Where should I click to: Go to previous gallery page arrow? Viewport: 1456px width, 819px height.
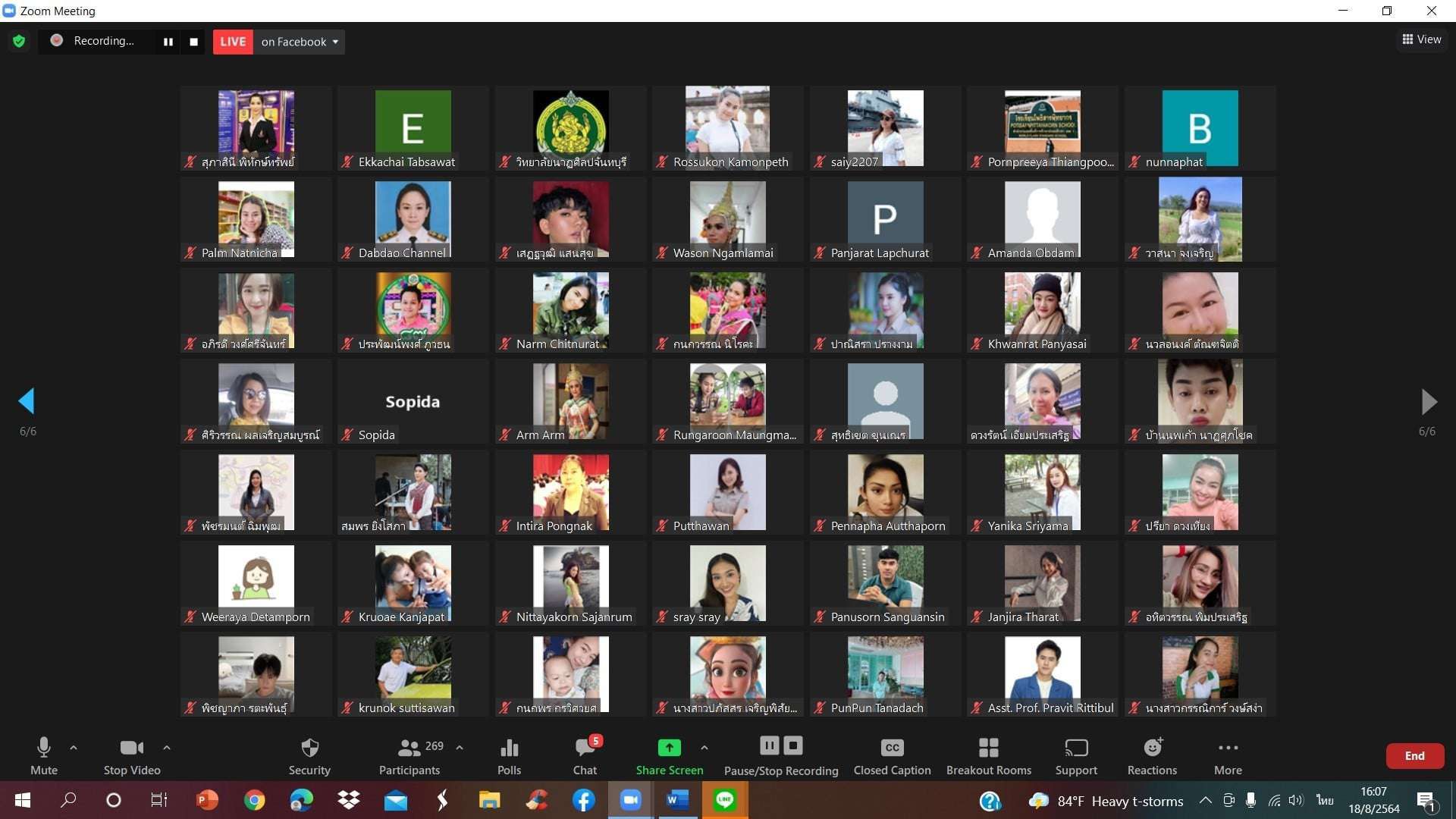[x=27, y=401]
